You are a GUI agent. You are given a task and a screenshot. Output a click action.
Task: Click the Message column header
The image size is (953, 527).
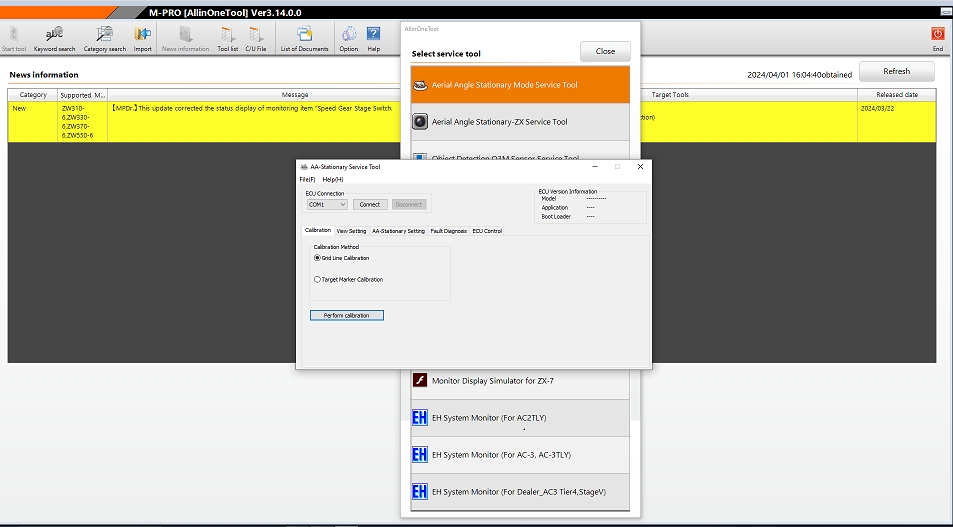coord(295,95)
